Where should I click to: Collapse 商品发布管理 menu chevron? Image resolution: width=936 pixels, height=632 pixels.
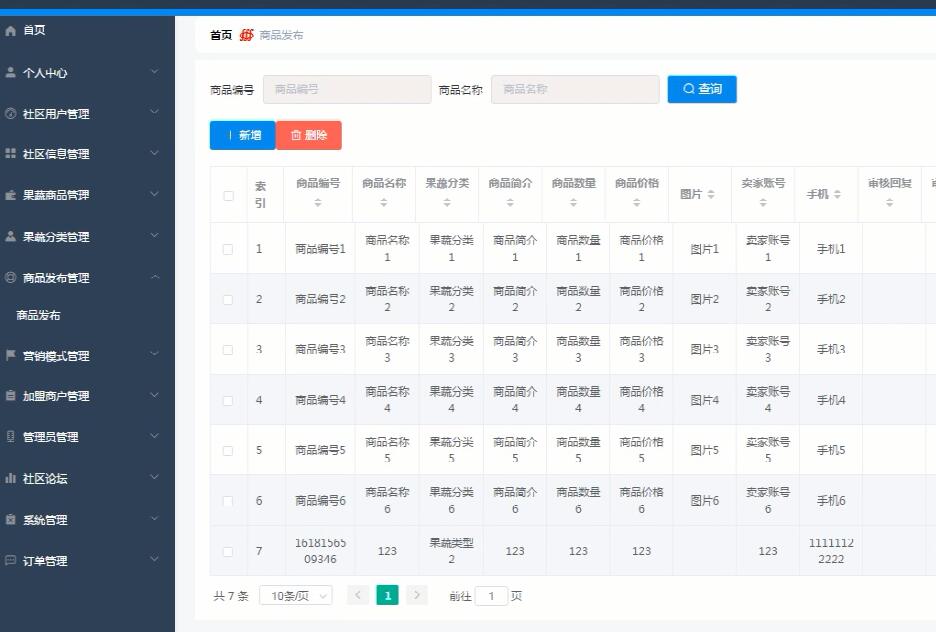[155, 277]
